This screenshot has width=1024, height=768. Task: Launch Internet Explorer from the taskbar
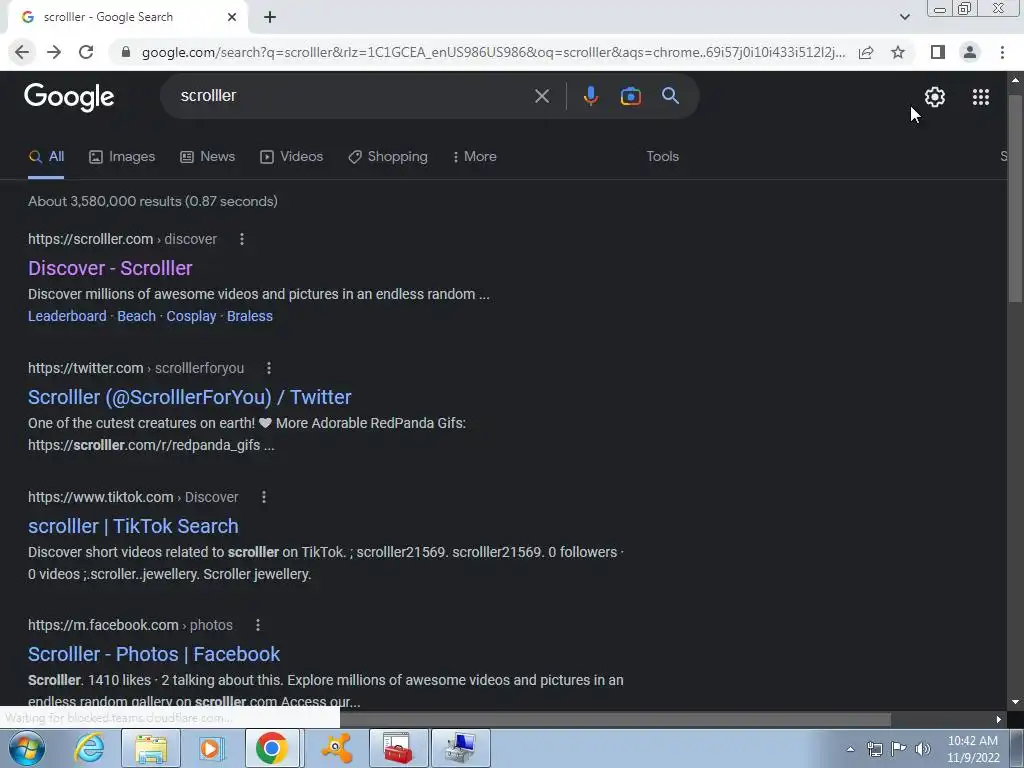tap(89, 748)
